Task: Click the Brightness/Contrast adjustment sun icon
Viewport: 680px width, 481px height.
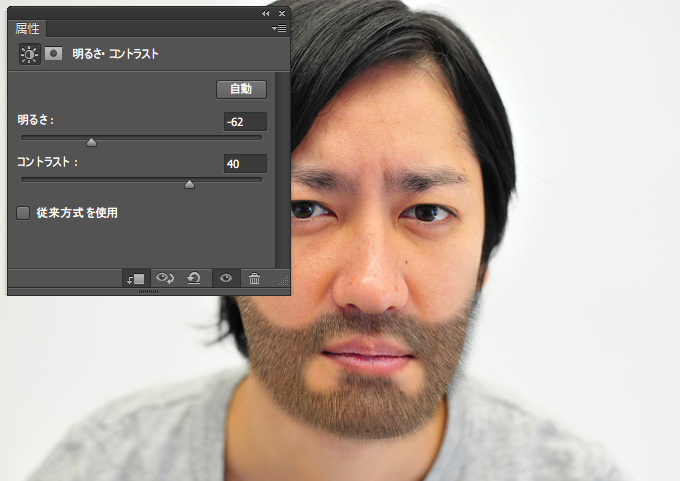Action: coord(29,54)
